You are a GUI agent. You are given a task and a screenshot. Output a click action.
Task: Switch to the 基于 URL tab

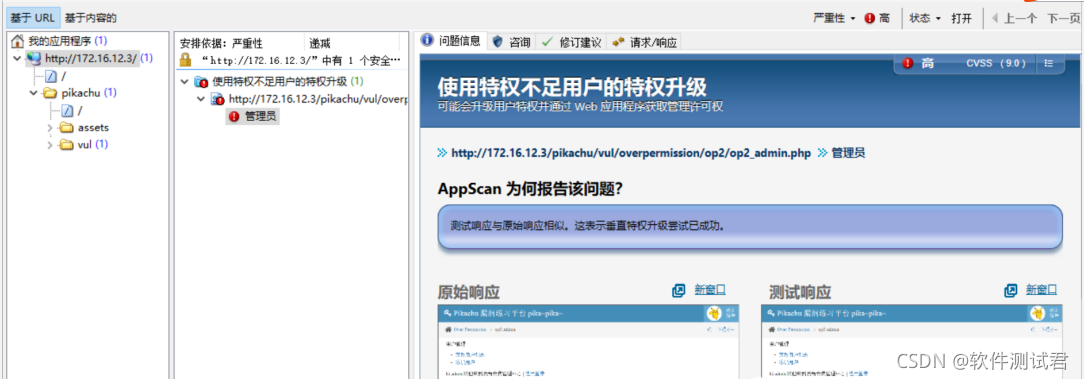click(x=32, y=18)
